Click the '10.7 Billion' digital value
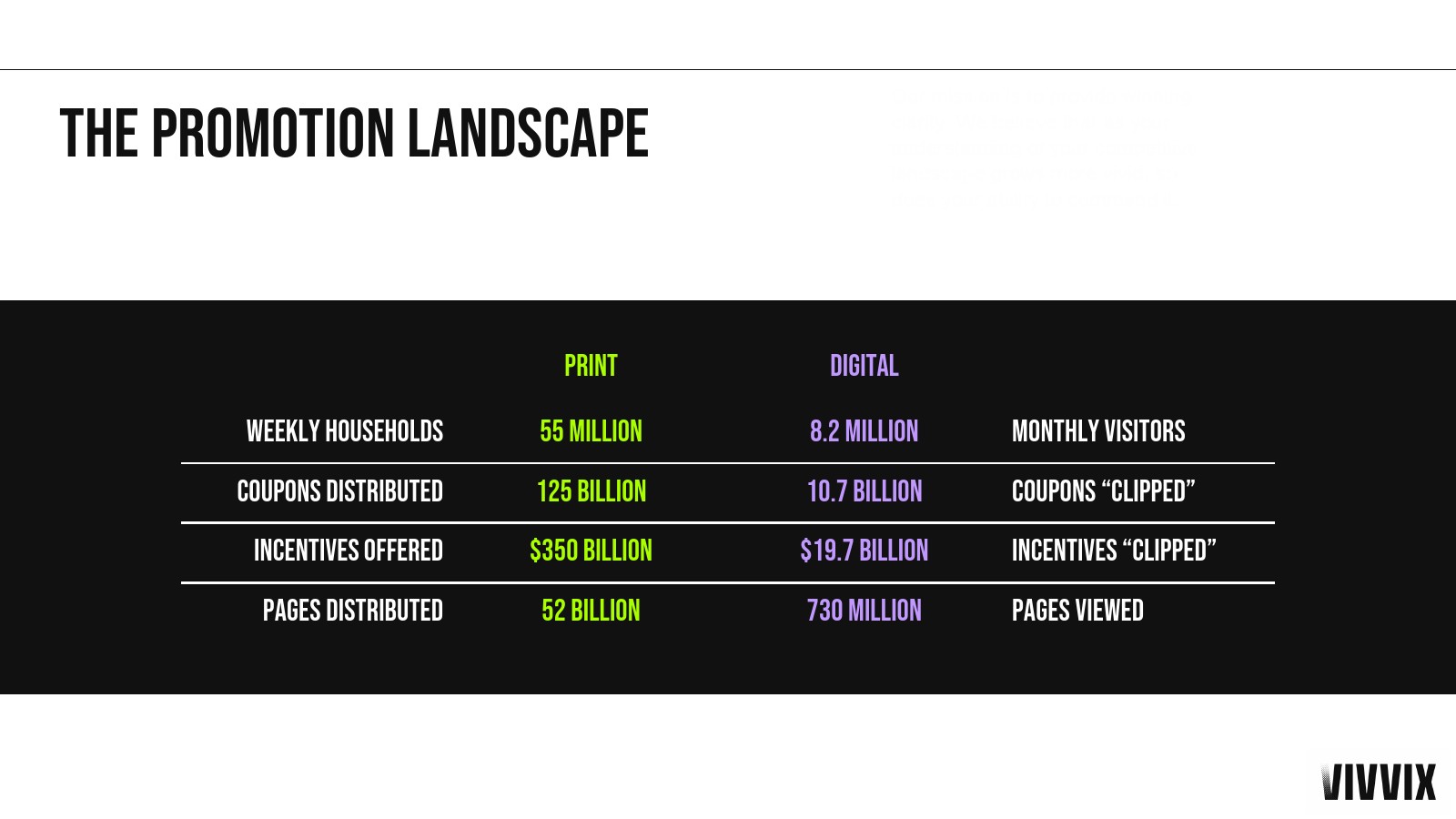The height and width of the screenshot is (819, 1456). click(864, 491)
